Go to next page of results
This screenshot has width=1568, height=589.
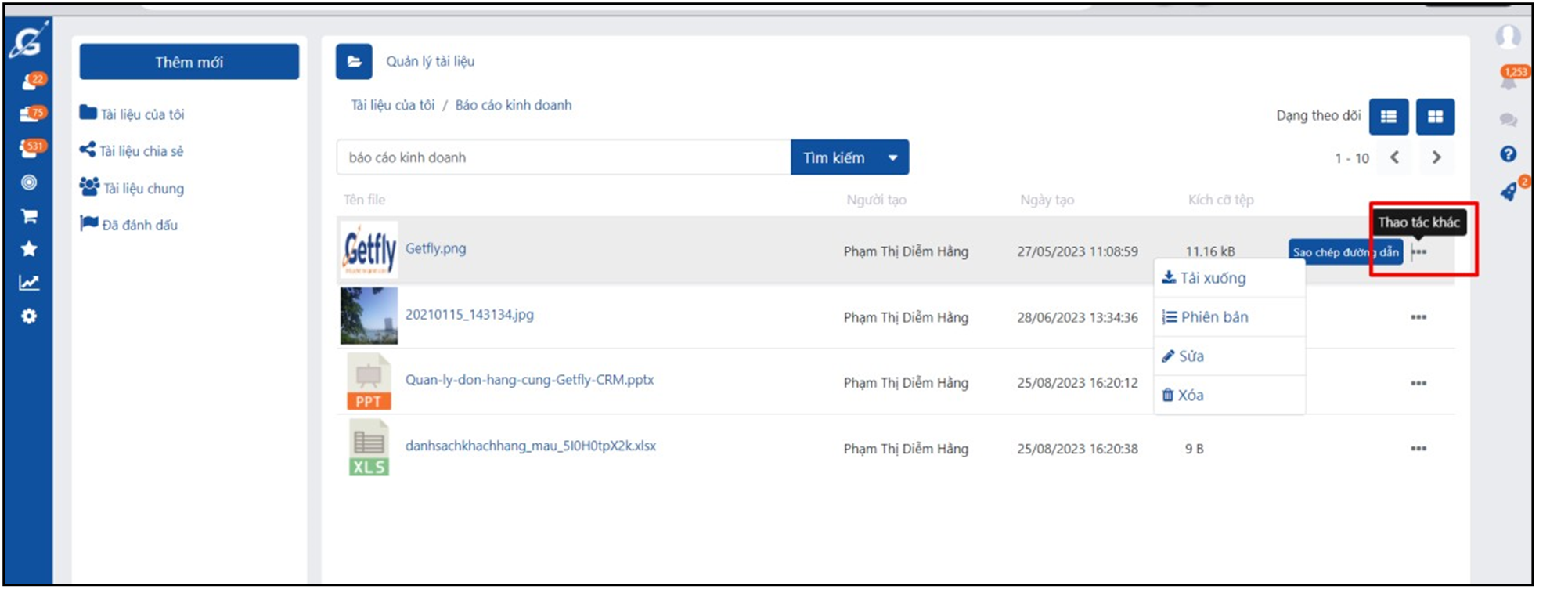pos(1436,157)
